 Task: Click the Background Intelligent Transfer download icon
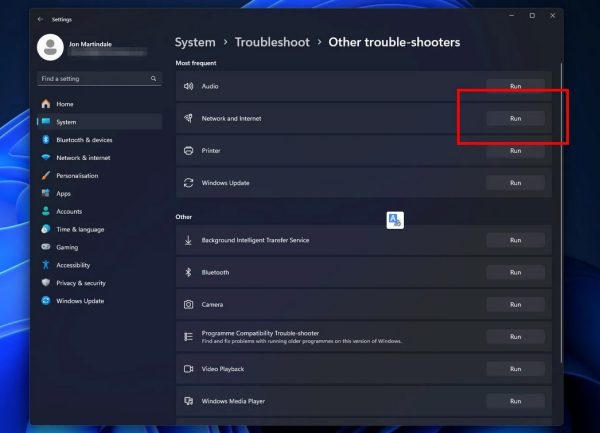(x=188, y=240)
